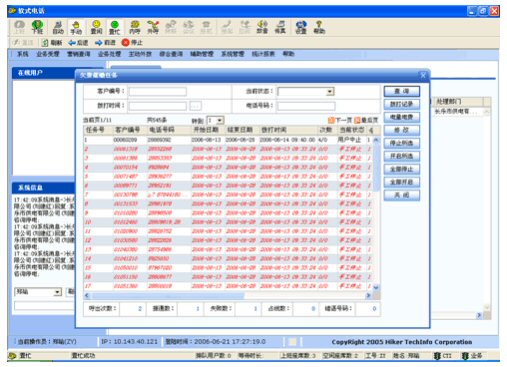Click the 查询 button
The height and width of the screenshot is (367, 507).
(402, 91)
